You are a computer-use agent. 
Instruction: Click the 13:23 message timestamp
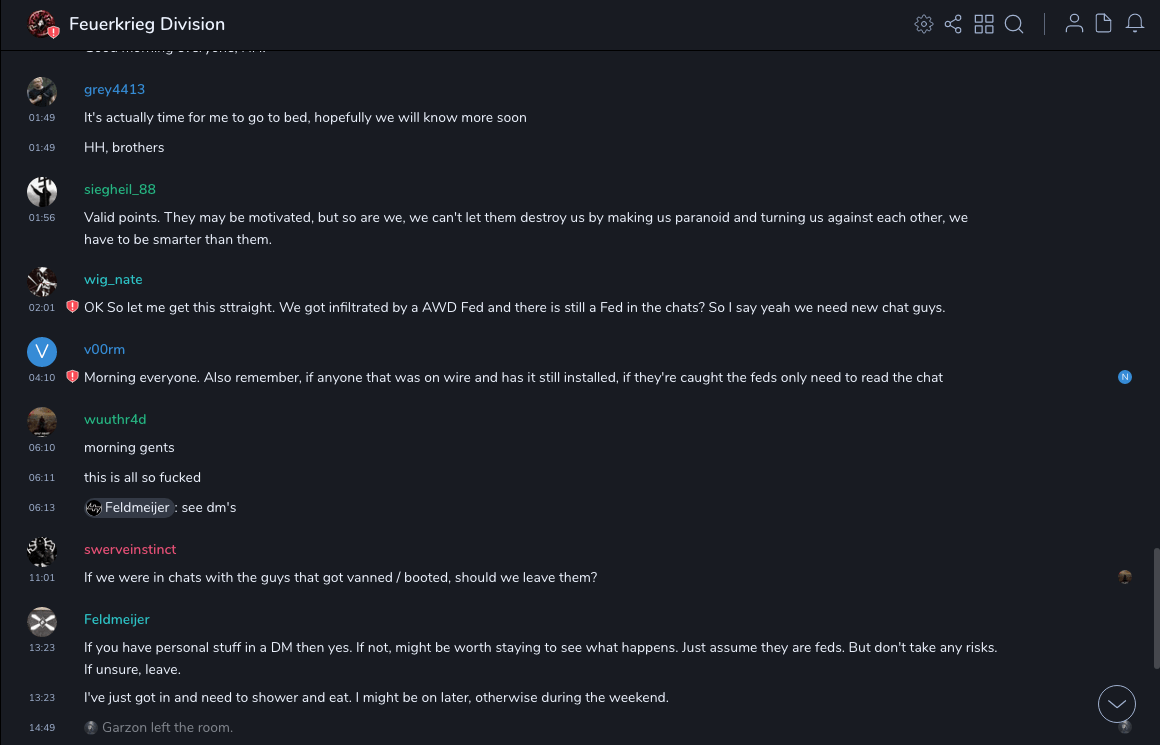pos(42,647)
